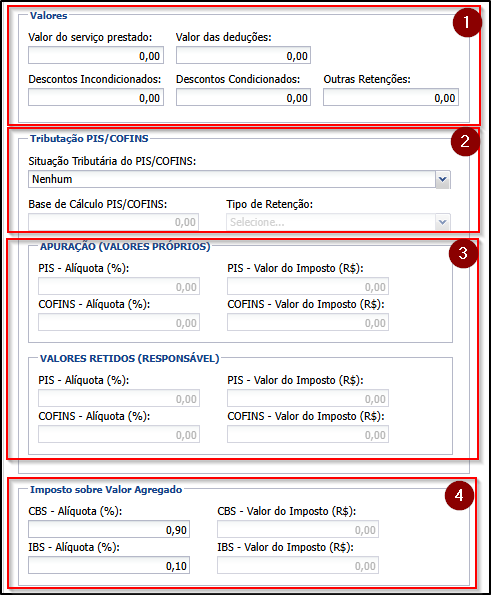
Task: Select the Descontos Incondicionados input
Action: [x=96, y=98]
